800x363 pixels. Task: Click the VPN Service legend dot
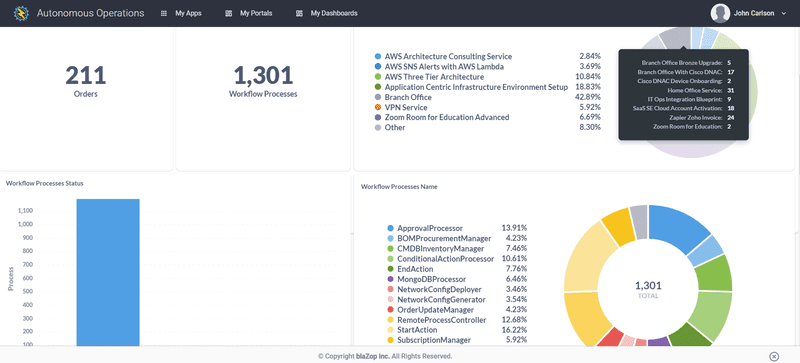tap(378, 108)
